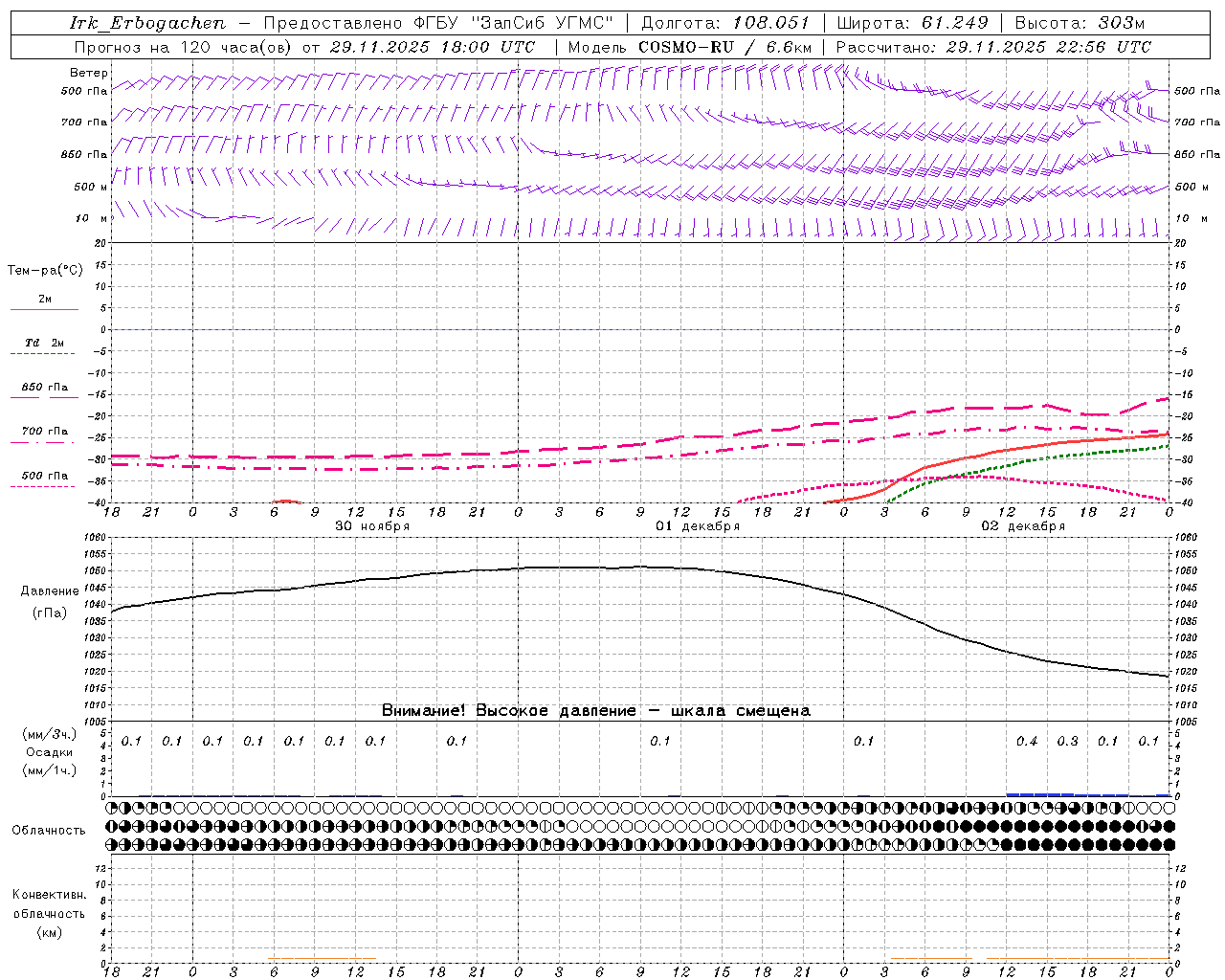Click the 1005 value on left pressure axis
The width and height of the screenshot is (1225, 980).
(97, 722)
